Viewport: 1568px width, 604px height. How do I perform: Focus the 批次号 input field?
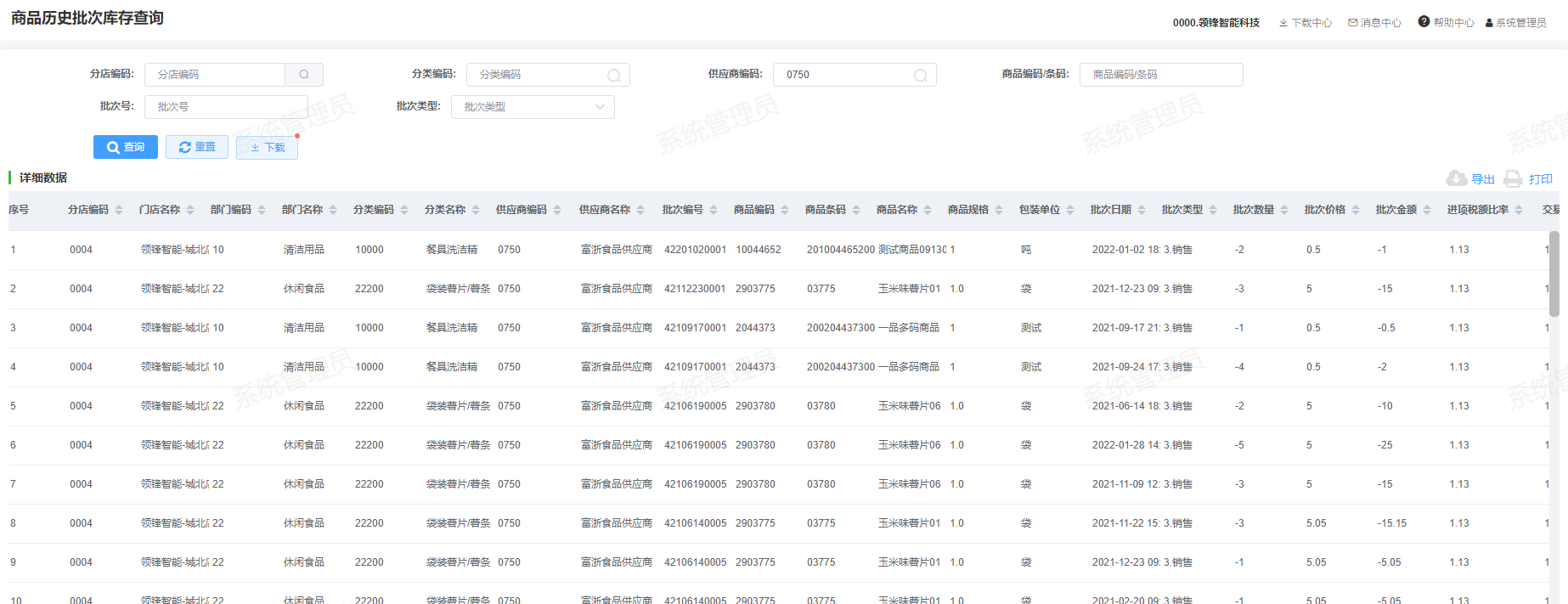point(226,107)
